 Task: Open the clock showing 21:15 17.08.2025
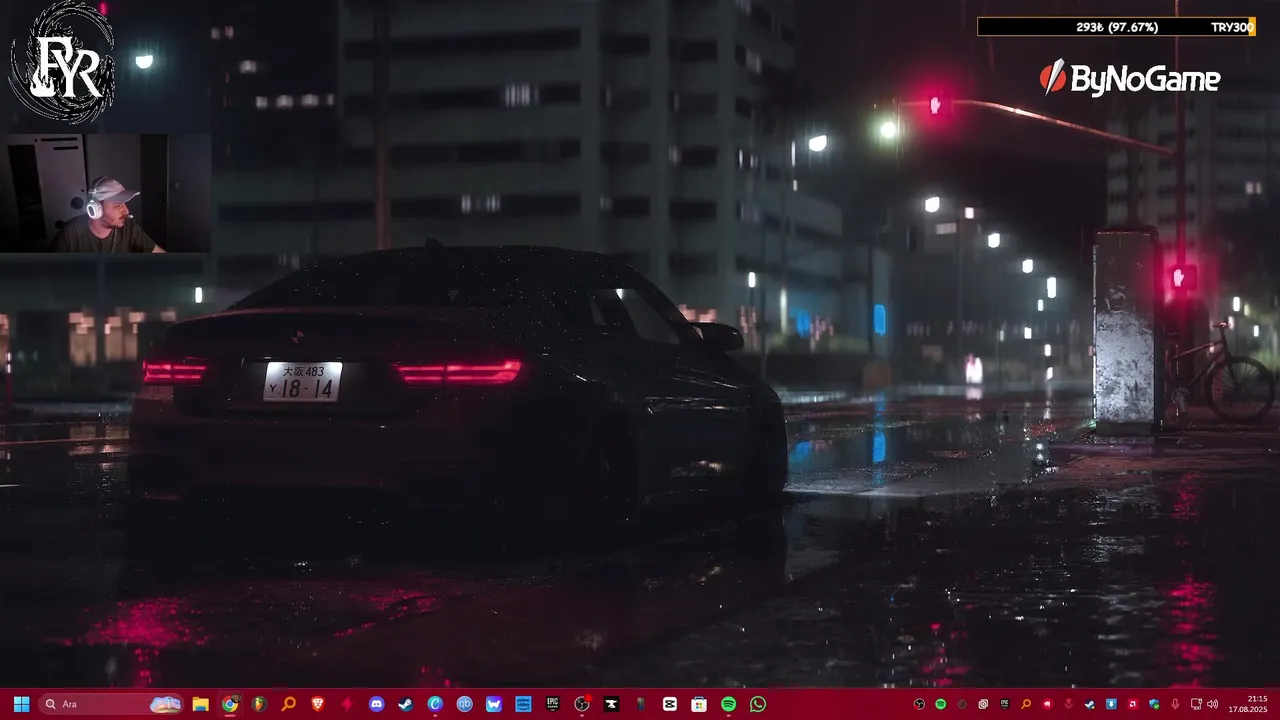(1248, 704)
